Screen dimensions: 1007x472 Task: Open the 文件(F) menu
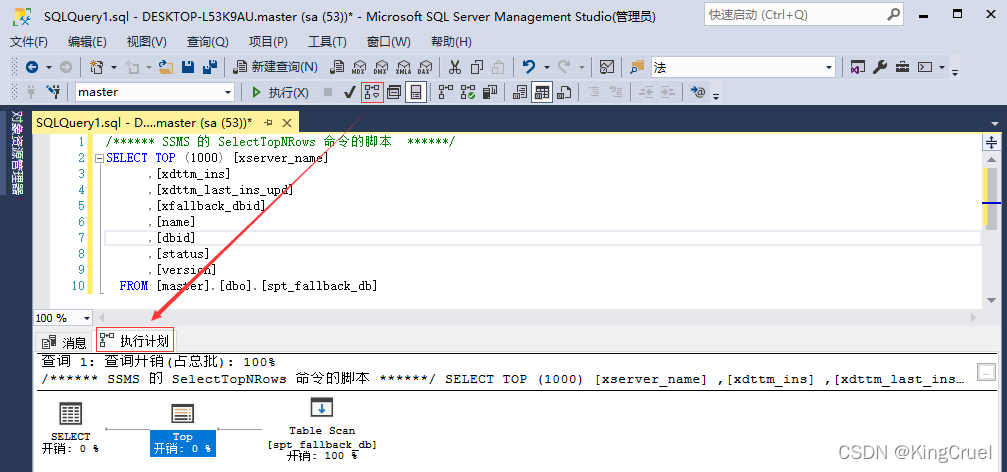(29, 42)
